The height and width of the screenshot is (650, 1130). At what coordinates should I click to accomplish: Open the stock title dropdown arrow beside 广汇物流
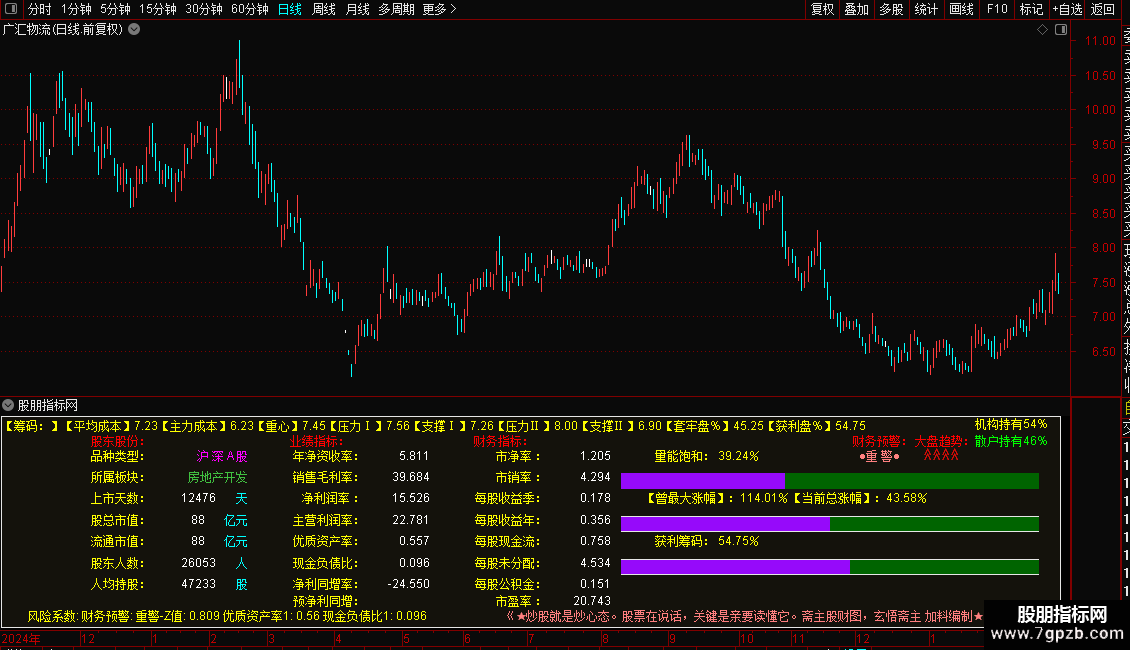134,30
